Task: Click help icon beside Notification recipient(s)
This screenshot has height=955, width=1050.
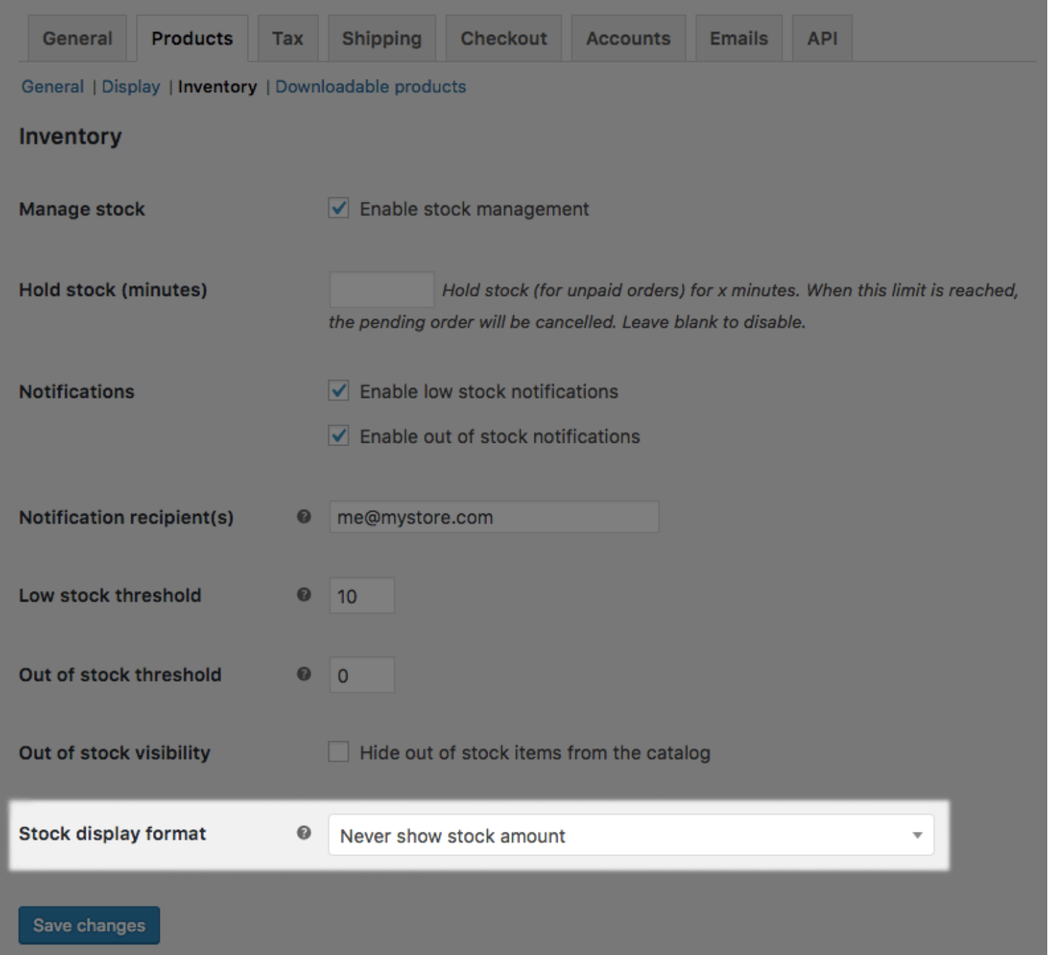Action: click(x=304, y=517)
